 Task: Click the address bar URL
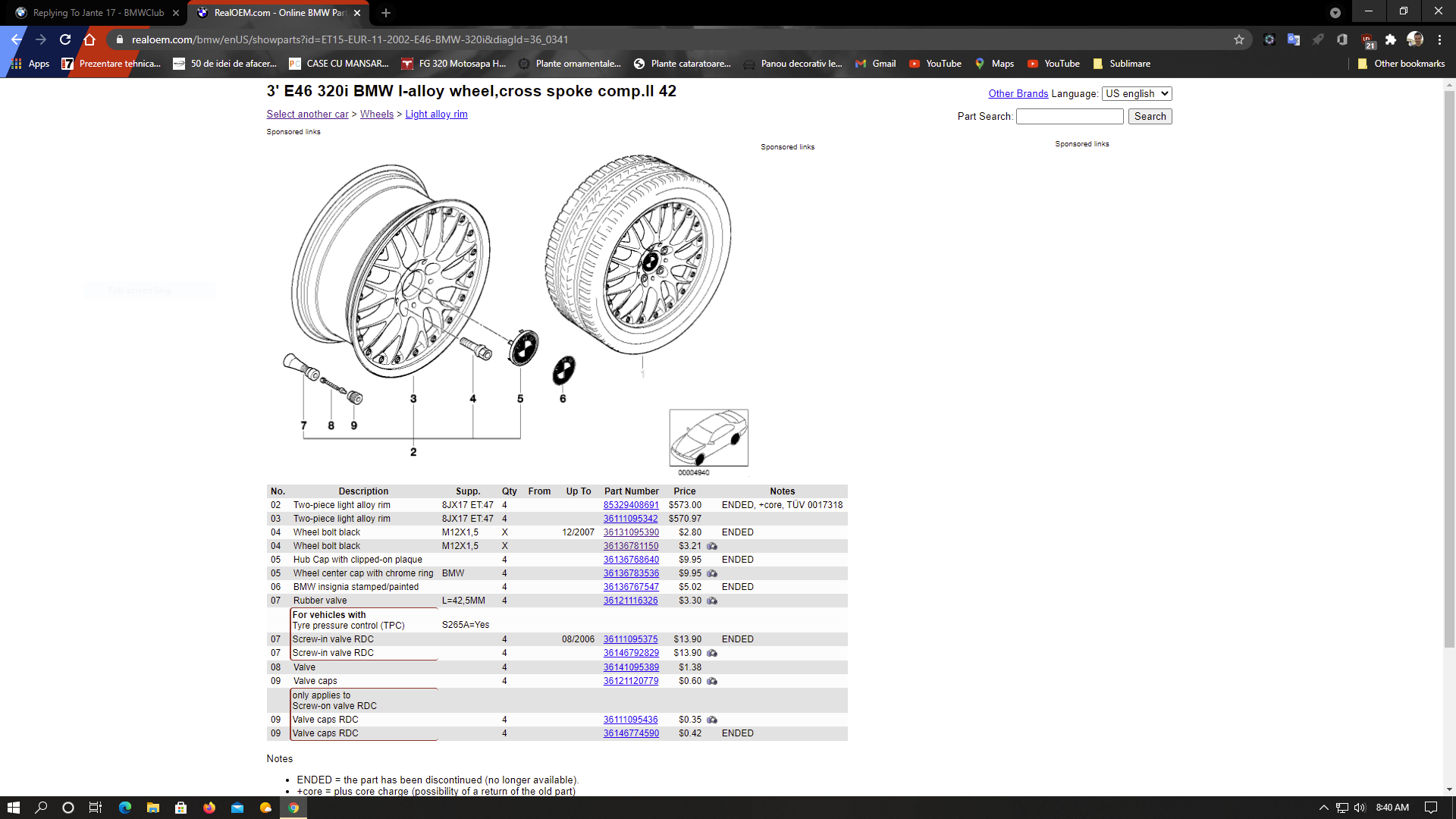(x=350, y=39)
